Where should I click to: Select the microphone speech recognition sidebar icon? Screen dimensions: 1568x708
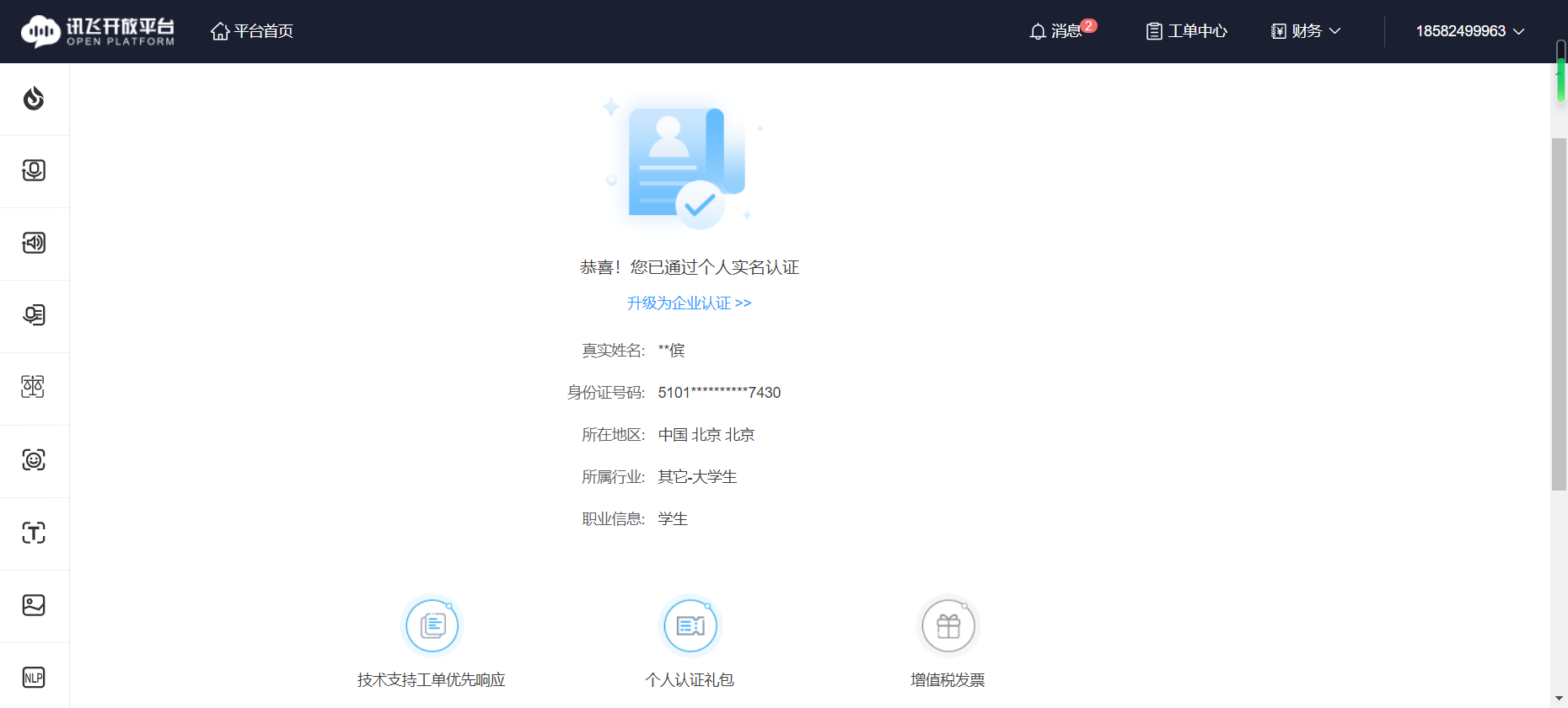[34, 170]
